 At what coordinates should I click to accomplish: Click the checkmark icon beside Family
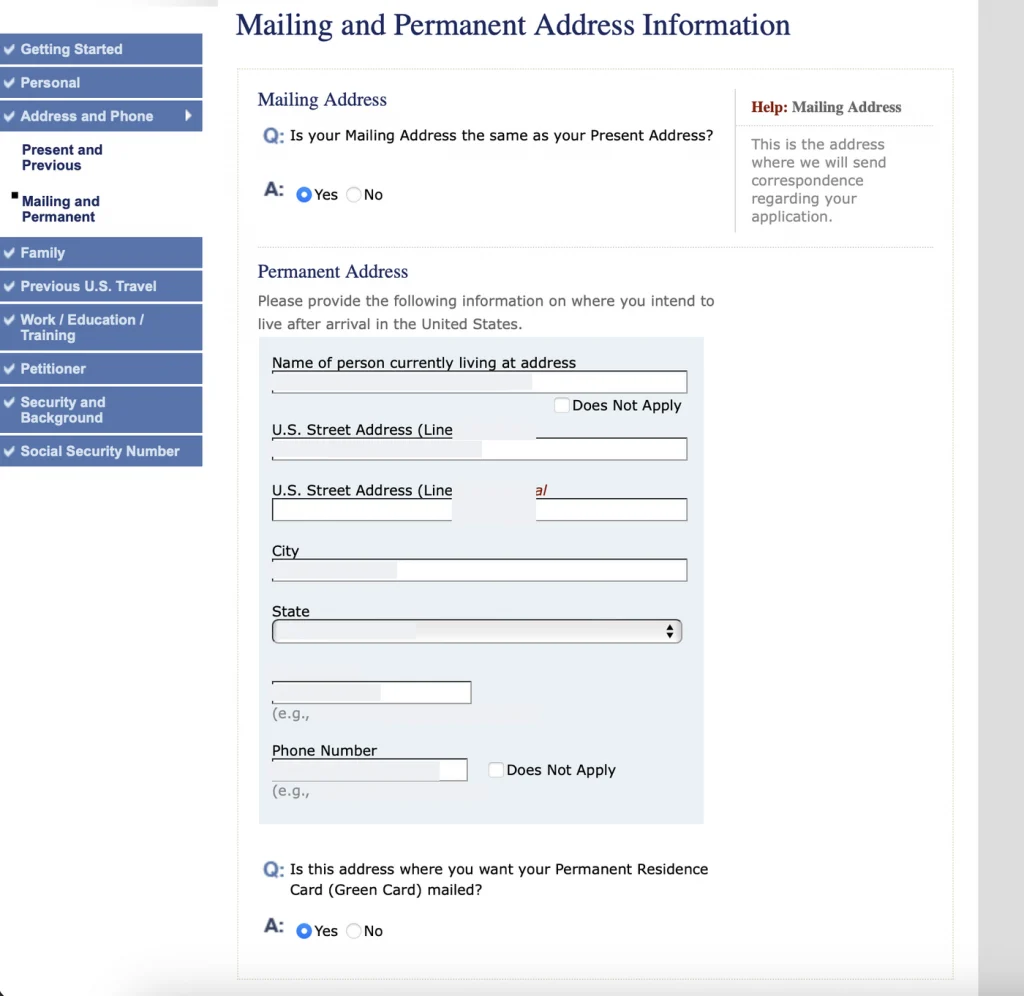(x=9, y=253)
